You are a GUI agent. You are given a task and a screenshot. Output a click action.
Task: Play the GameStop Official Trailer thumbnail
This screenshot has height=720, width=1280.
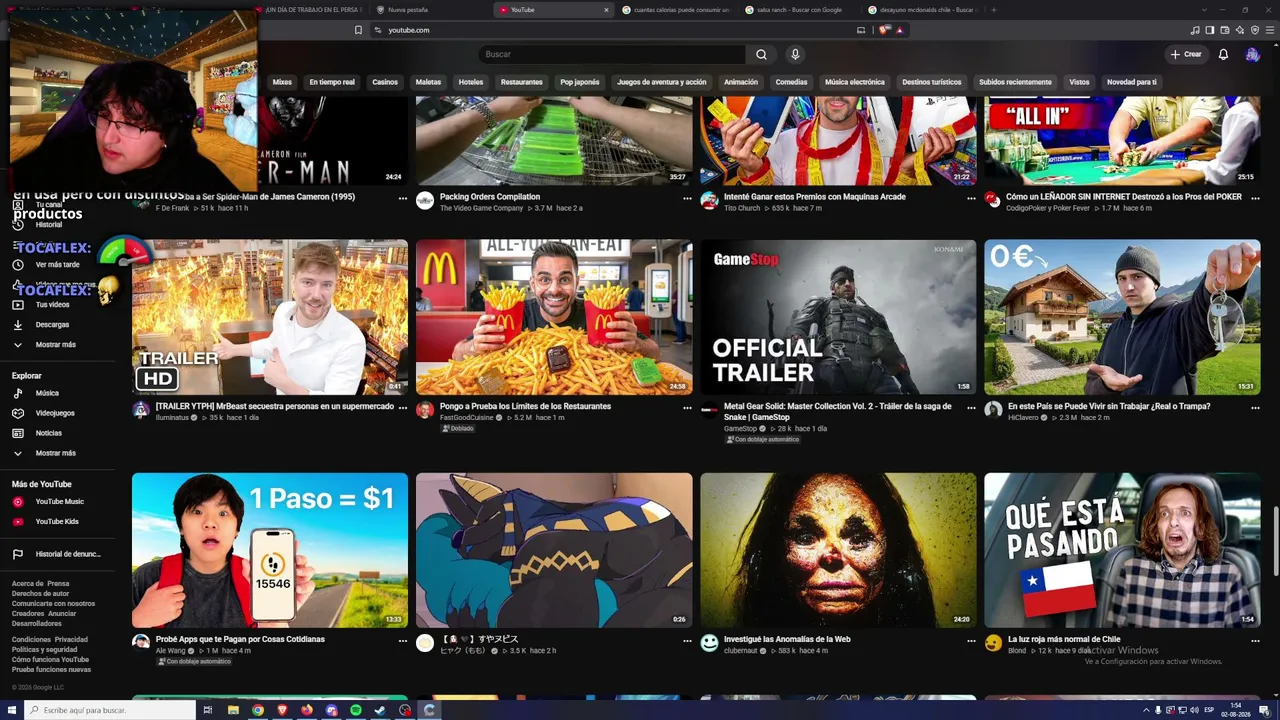point(838,317)
